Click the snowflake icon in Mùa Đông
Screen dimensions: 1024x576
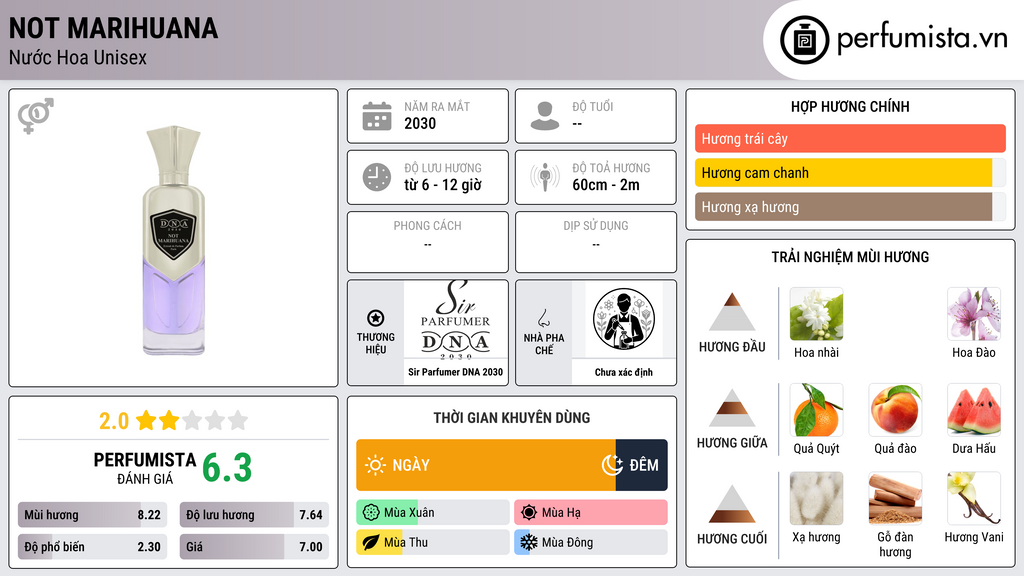529,543
